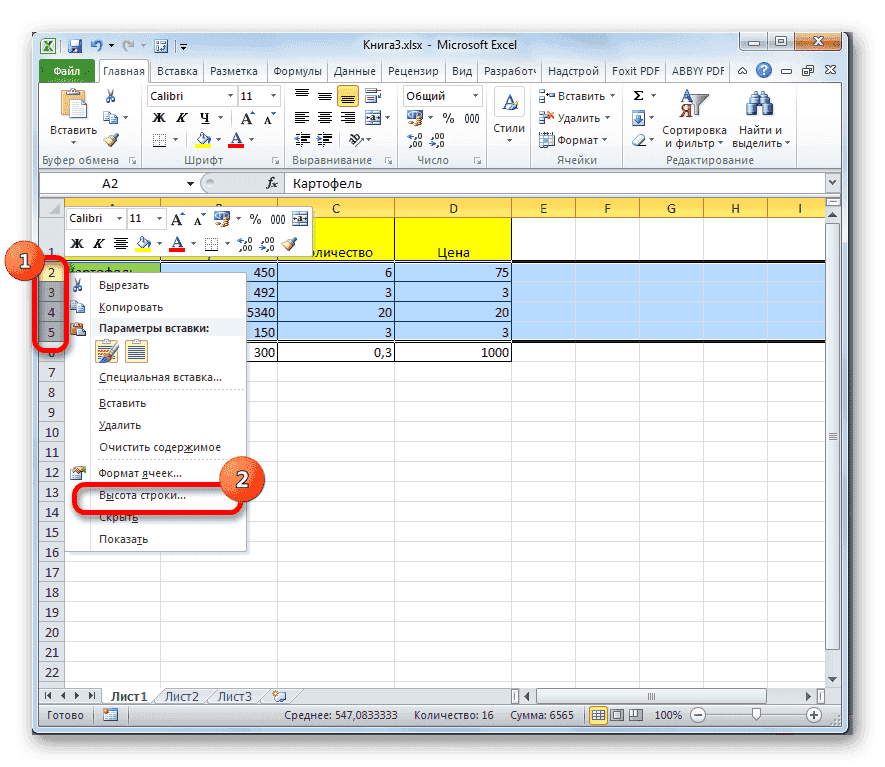Click the insert function fx icon
The image size is (885, 767).
coord(271,184)
